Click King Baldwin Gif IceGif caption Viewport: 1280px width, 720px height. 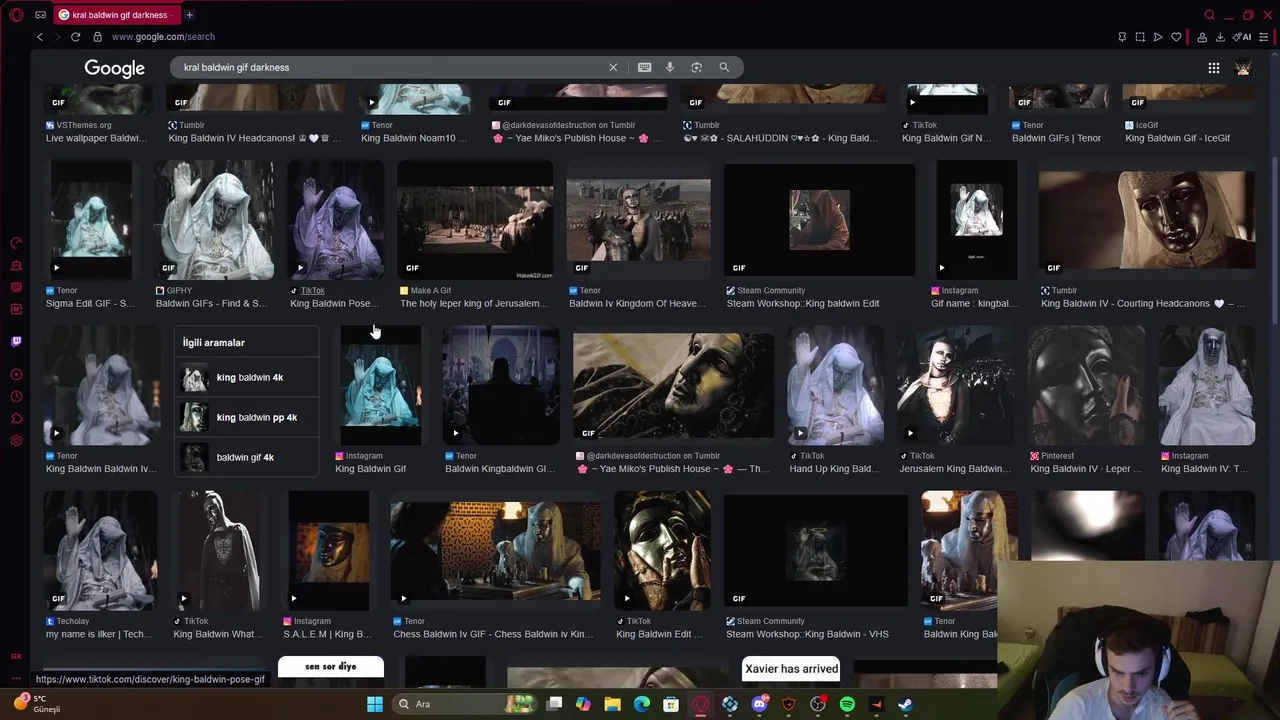point(1178,138)
